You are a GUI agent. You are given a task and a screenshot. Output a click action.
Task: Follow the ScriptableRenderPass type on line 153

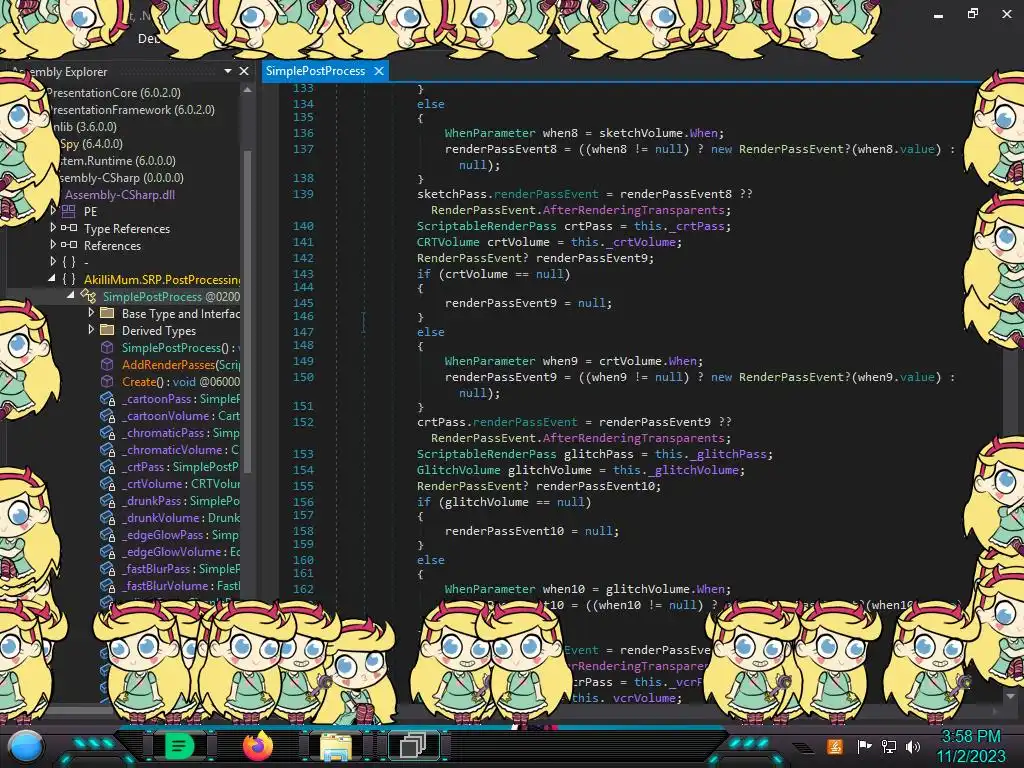487,454
